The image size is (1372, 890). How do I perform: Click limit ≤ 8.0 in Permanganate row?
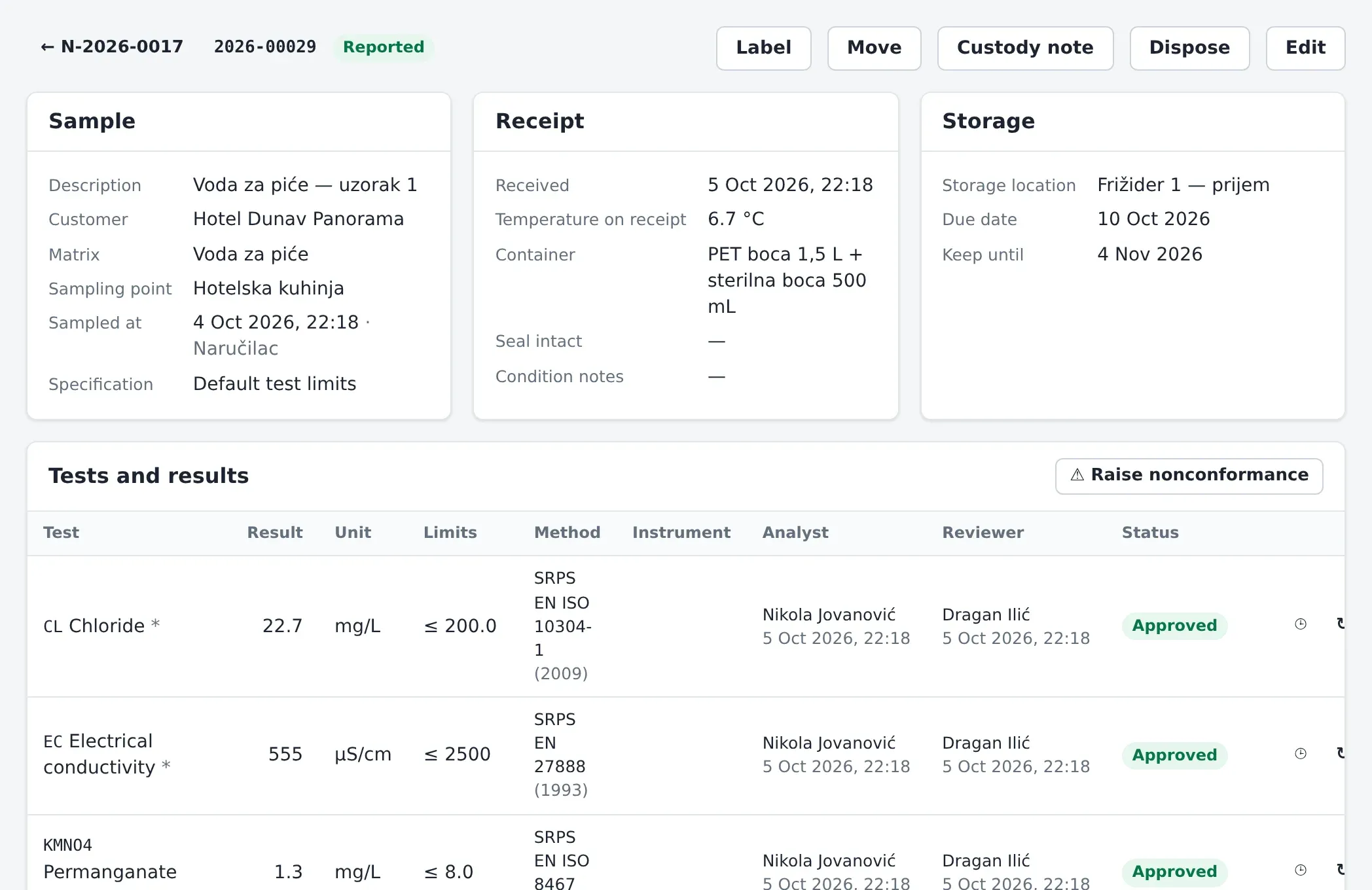pos(448,872)
